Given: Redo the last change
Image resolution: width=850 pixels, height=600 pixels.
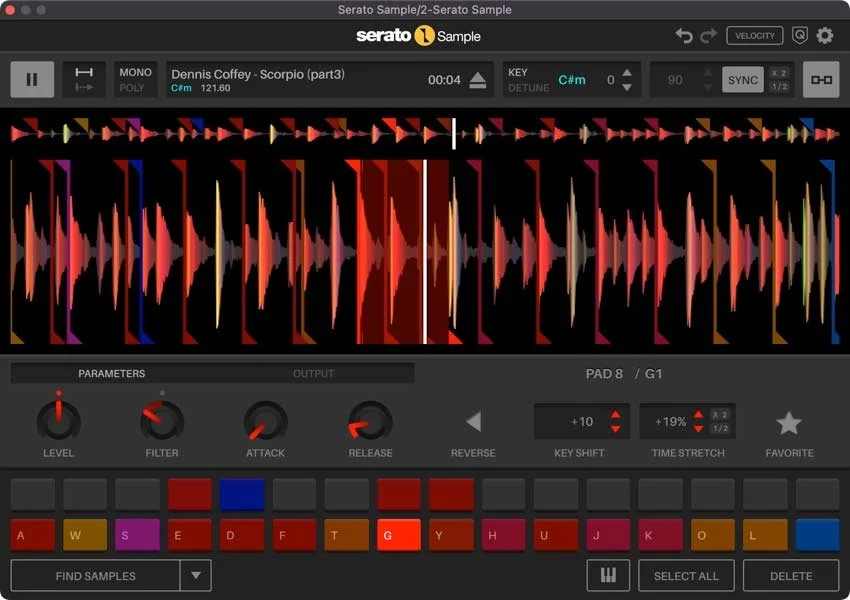Looking at the screenshot, I should pyautogui.click(x=708, y=35).
